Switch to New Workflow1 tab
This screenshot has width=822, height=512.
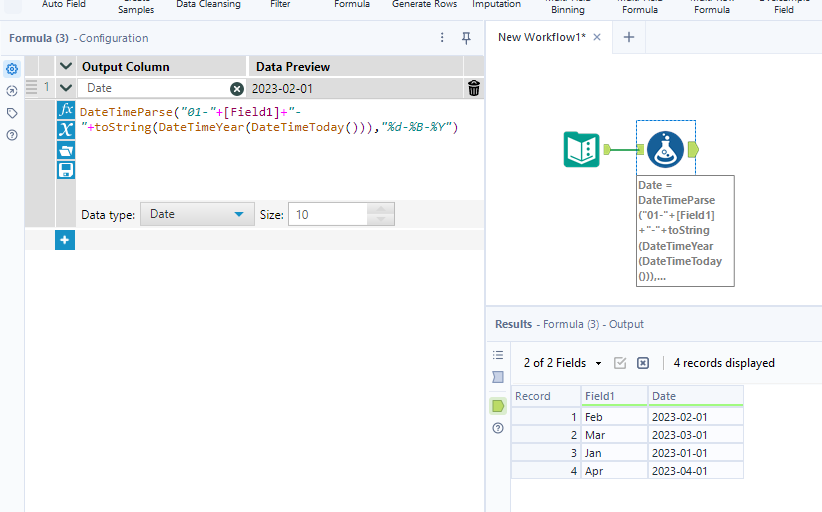[x=543, y=37]
